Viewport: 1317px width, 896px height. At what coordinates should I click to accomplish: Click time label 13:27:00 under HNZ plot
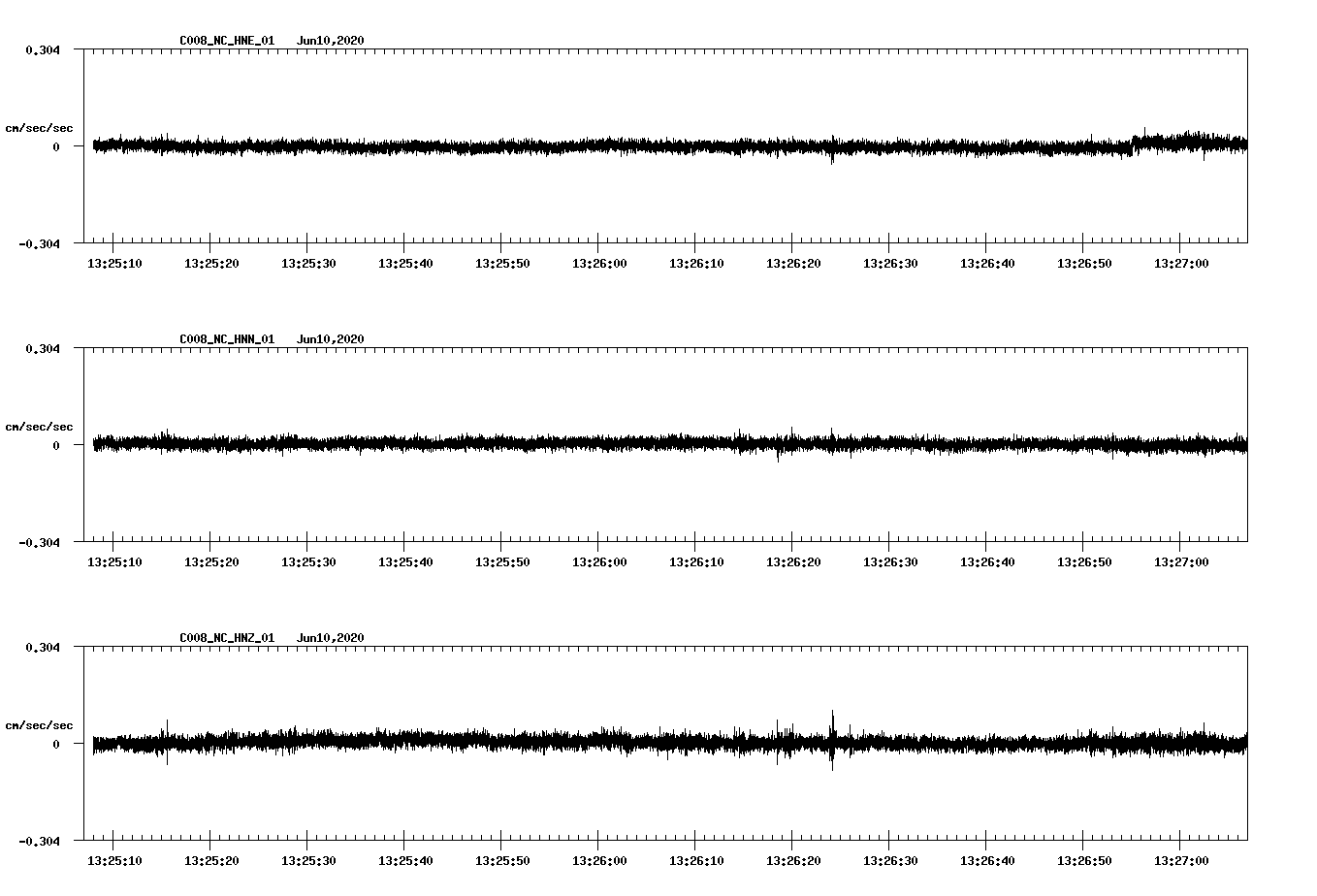point(1181,860)
